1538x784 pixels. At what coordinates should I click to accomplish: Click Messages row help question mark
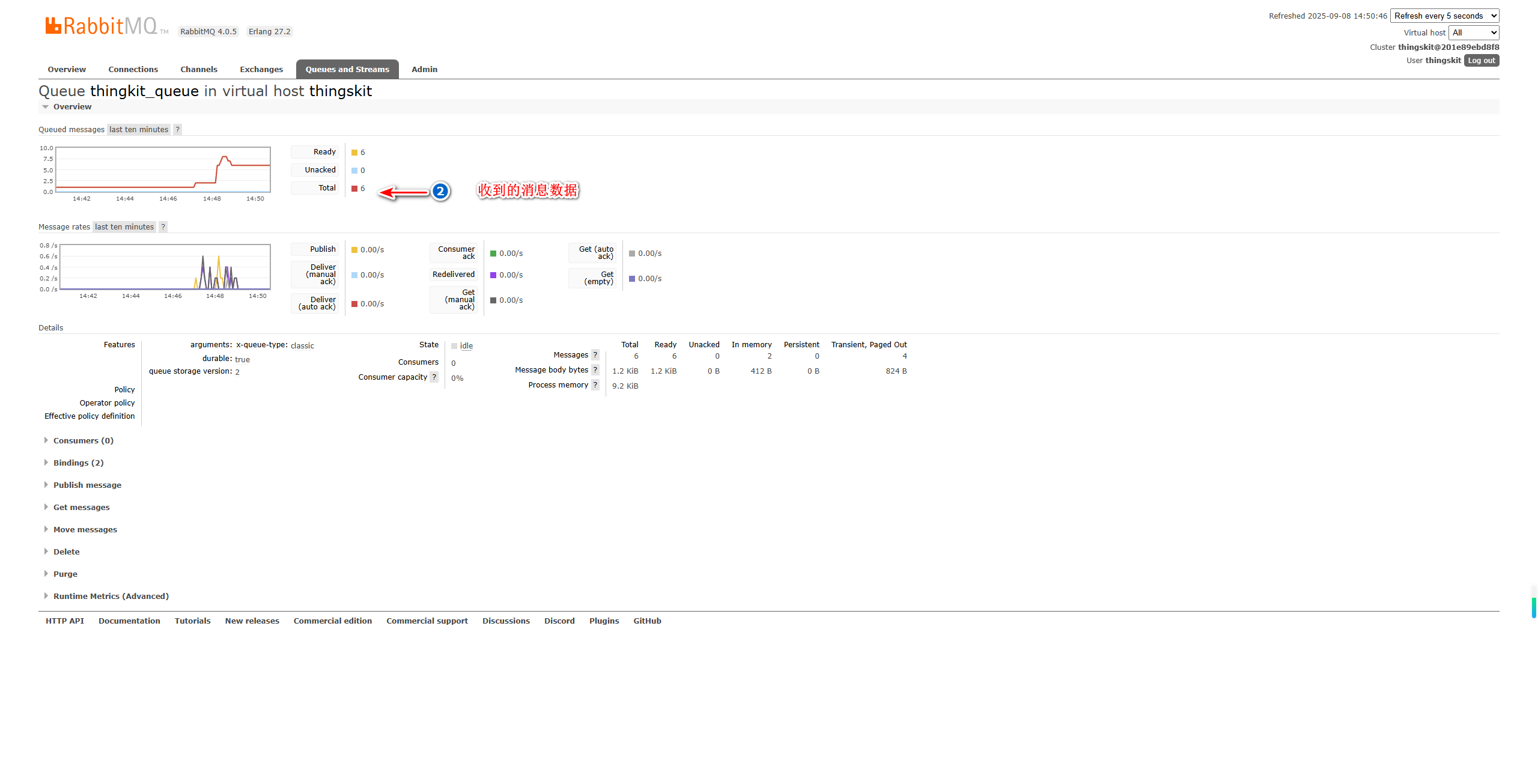[x=595, y=355]
